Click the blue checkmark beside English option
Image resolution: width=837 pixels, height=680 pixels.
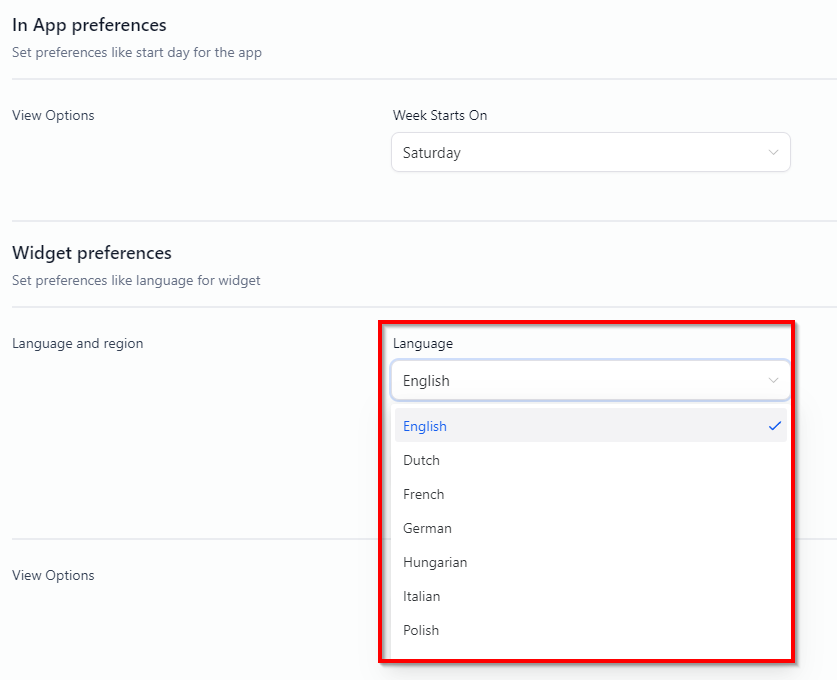click(x=774, y=426)
